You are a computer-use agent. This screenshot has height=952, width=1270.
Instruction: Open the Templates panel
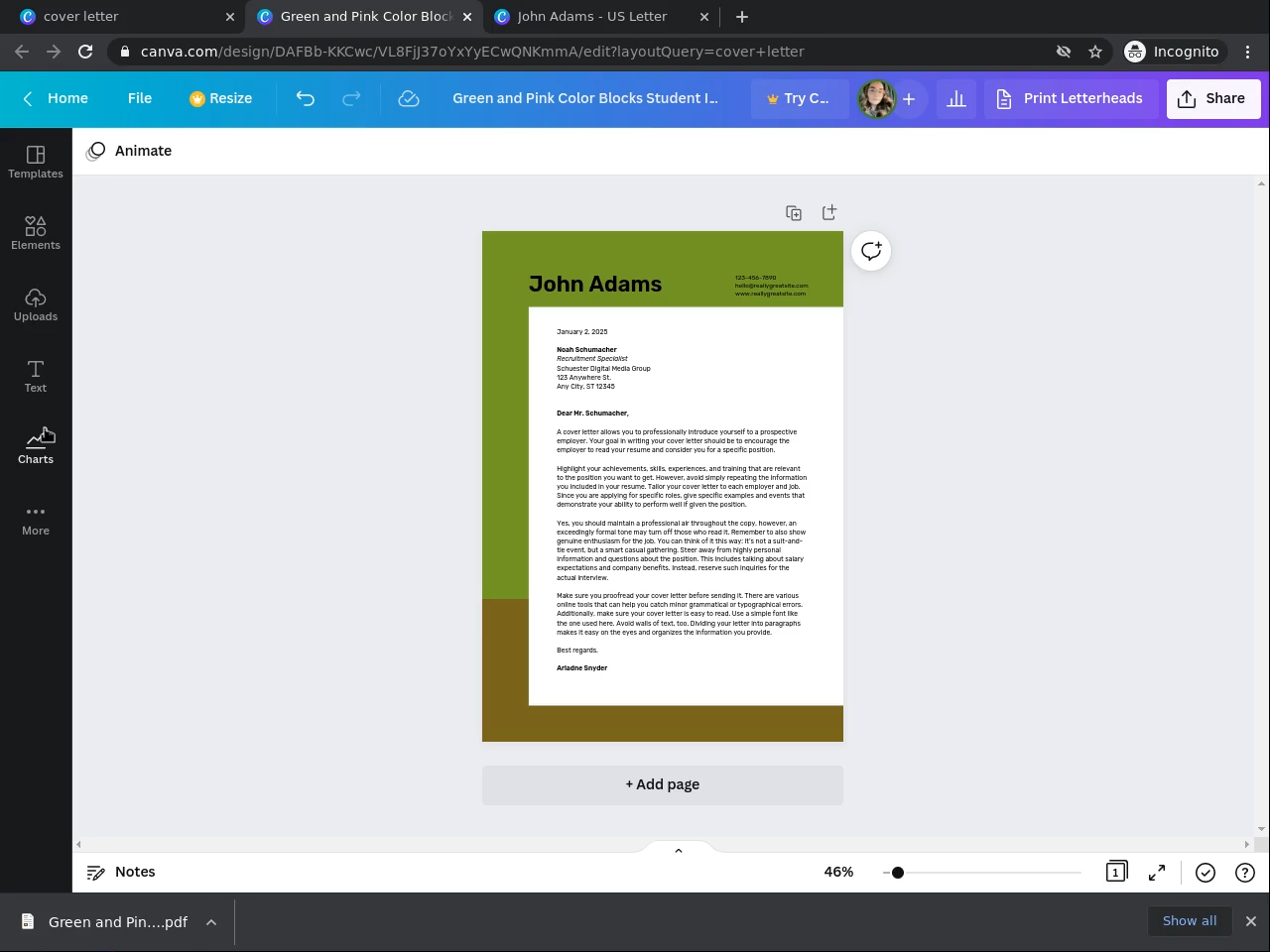[x=36, y=162]
